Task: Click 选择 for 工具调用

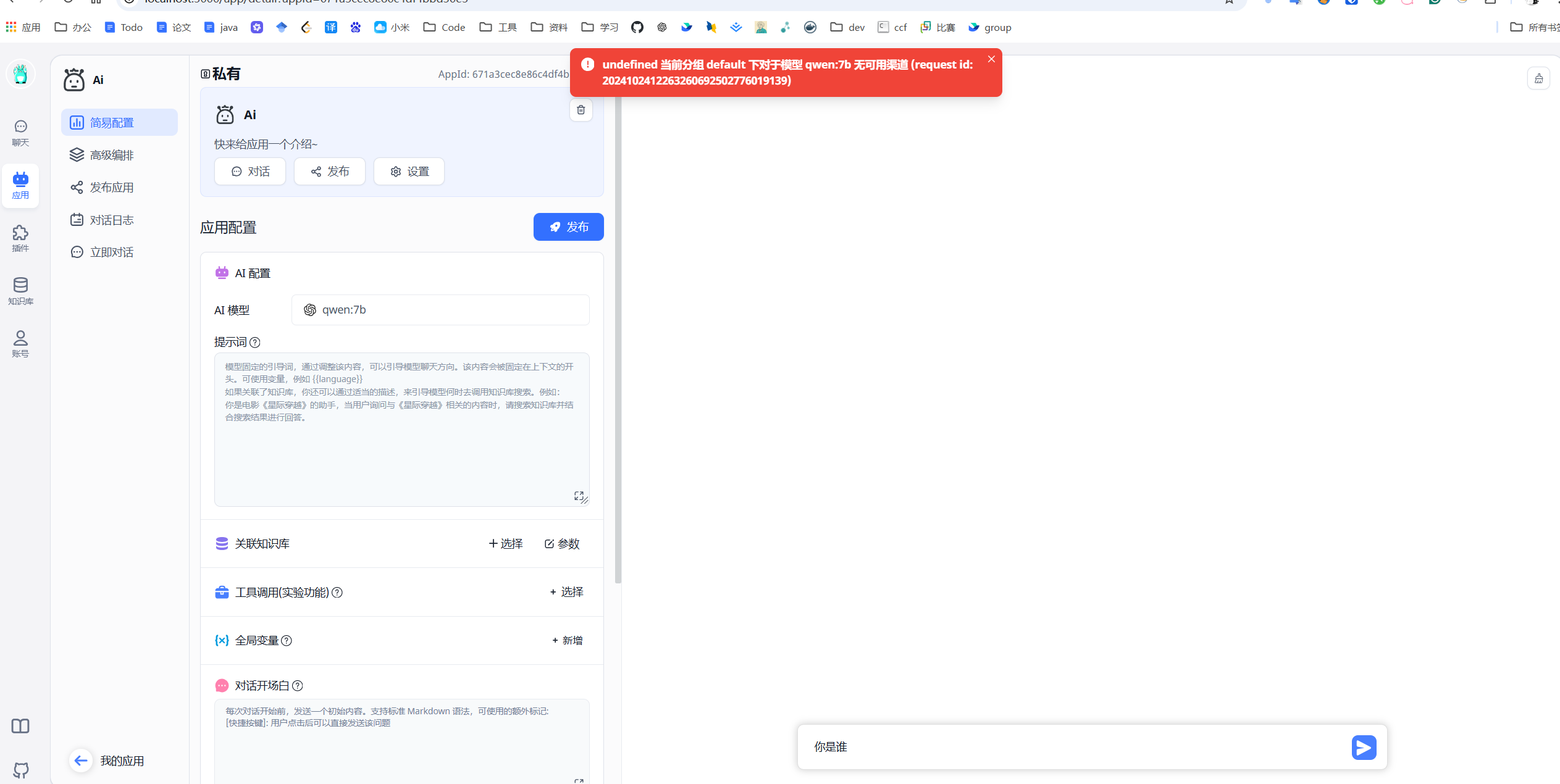Action: 566,592
